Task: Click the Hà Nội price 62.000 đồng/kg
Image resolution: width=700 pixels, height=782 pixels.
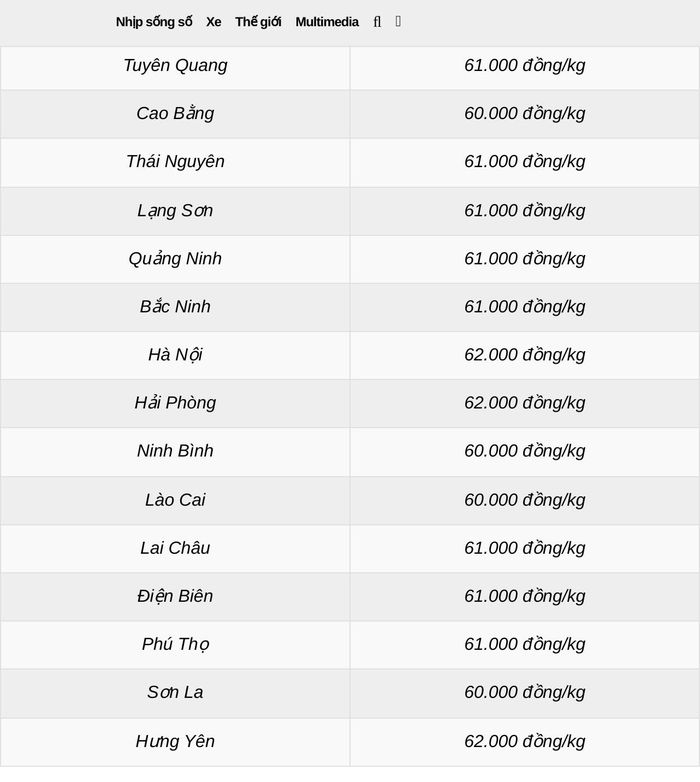Action: pos(525,355)
